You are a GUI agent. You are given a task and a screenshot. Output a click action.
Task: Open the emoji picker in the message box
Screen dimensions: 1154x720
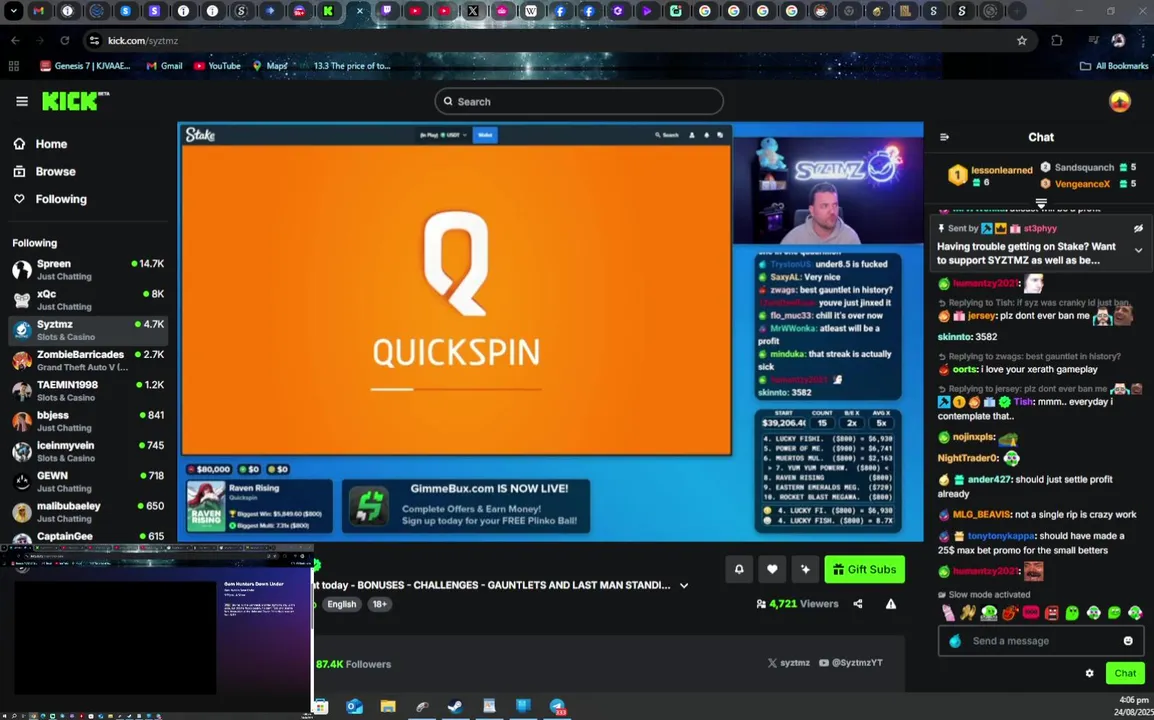[1128, 640]
